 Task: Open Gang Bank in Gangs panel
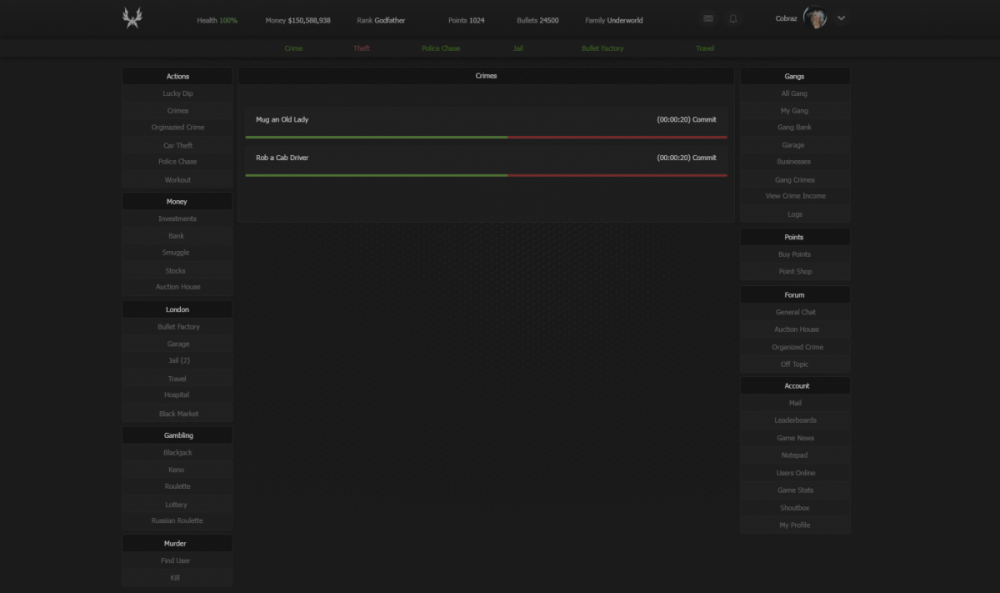coord(794,128)
